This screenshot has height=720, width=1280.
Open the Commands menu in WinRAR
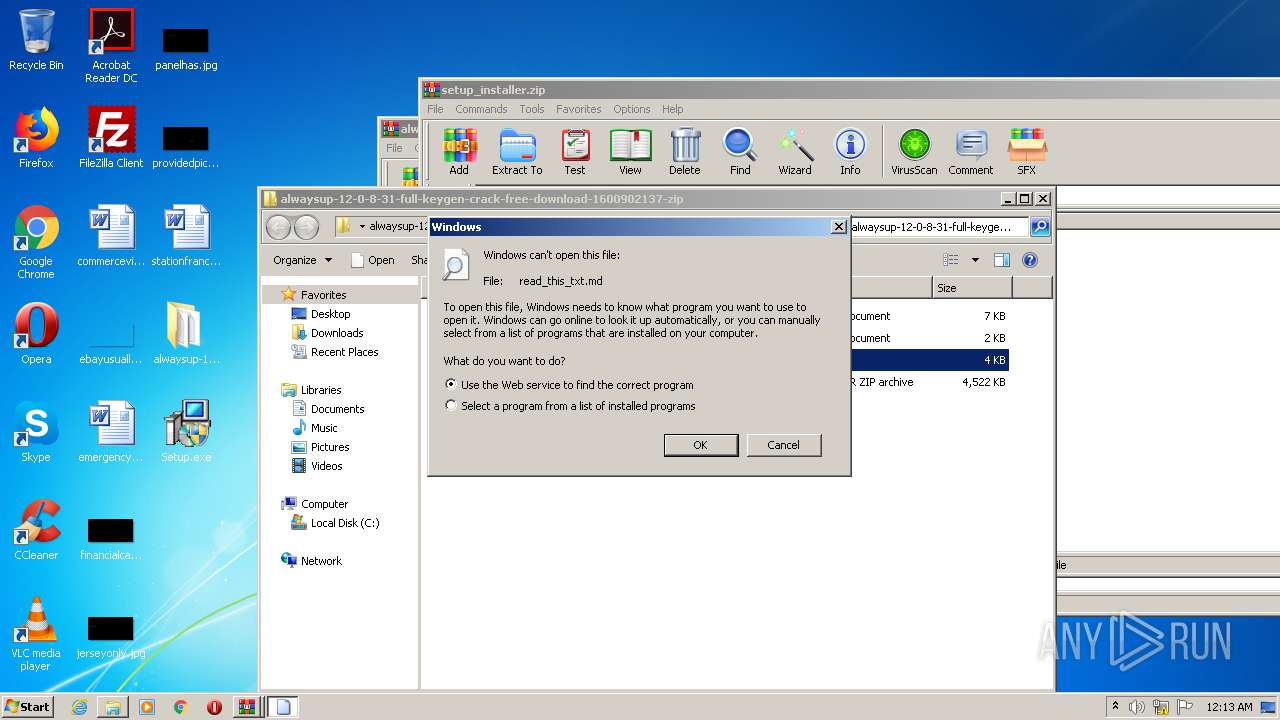[x=481, y=109]
